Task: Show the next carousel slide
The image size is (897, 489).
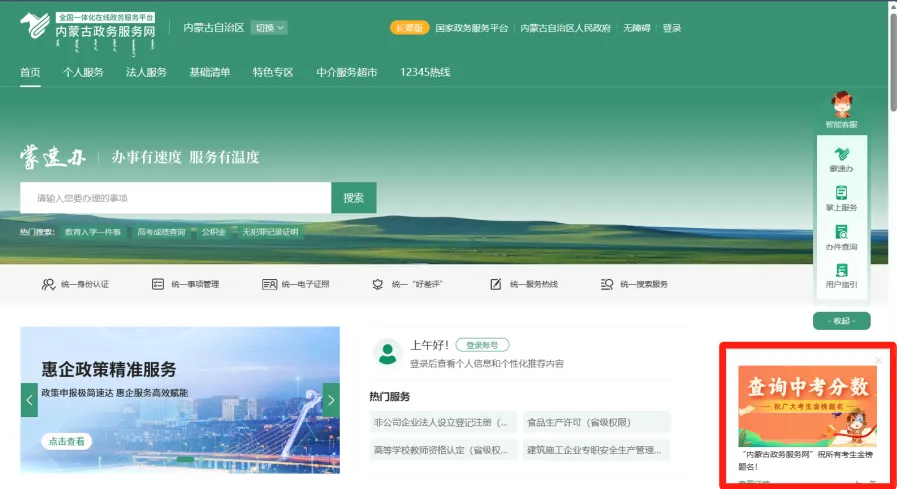Action: coord(331,400)
